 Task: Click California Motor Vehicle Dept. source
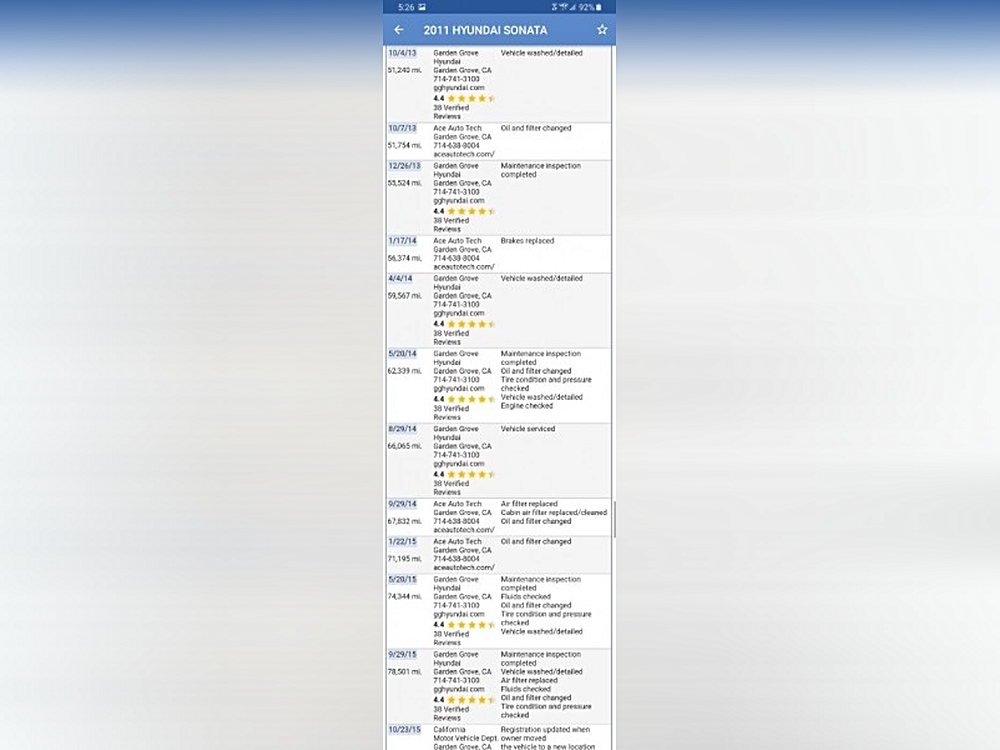(466, 734)
